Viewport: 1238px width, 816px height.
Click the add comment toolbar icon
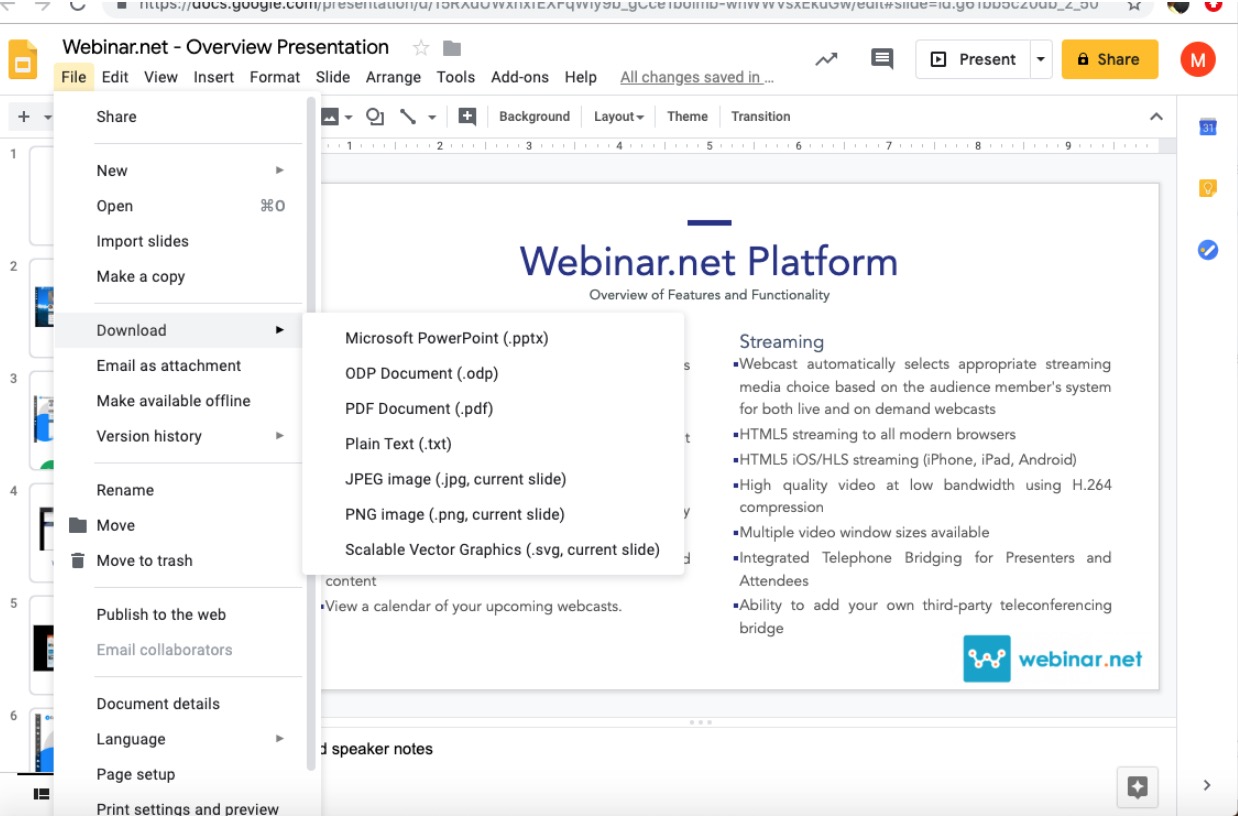point(467,117)
